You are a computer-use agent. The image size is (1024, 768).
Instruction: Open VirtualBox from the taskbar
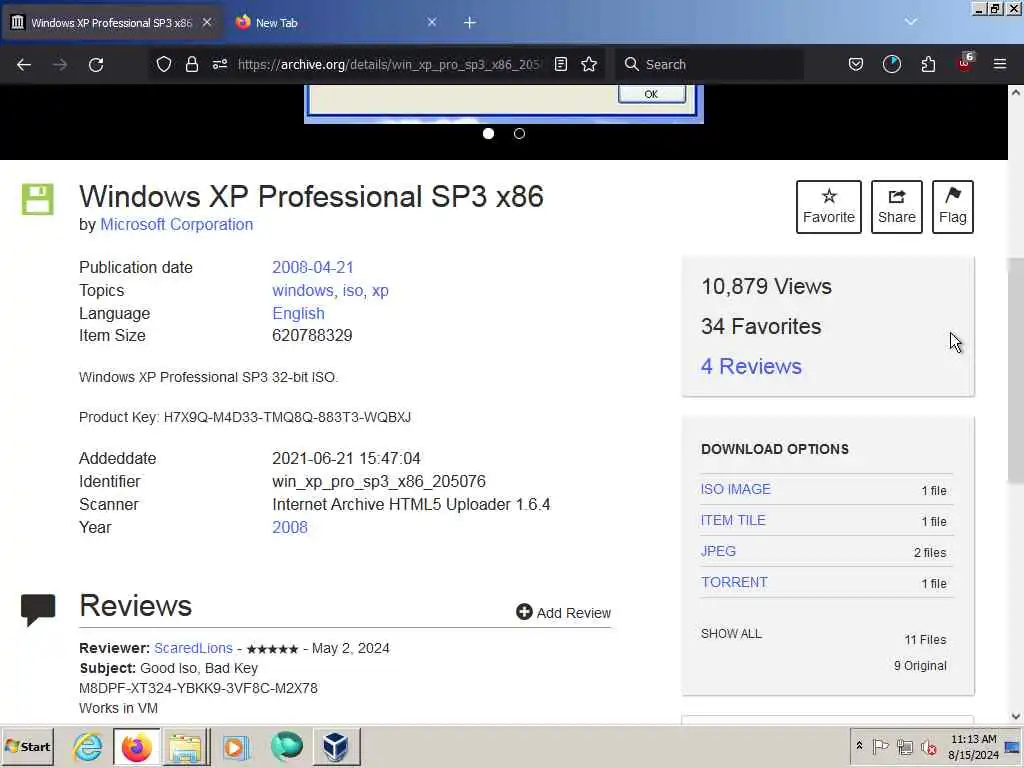pos(336,746)
